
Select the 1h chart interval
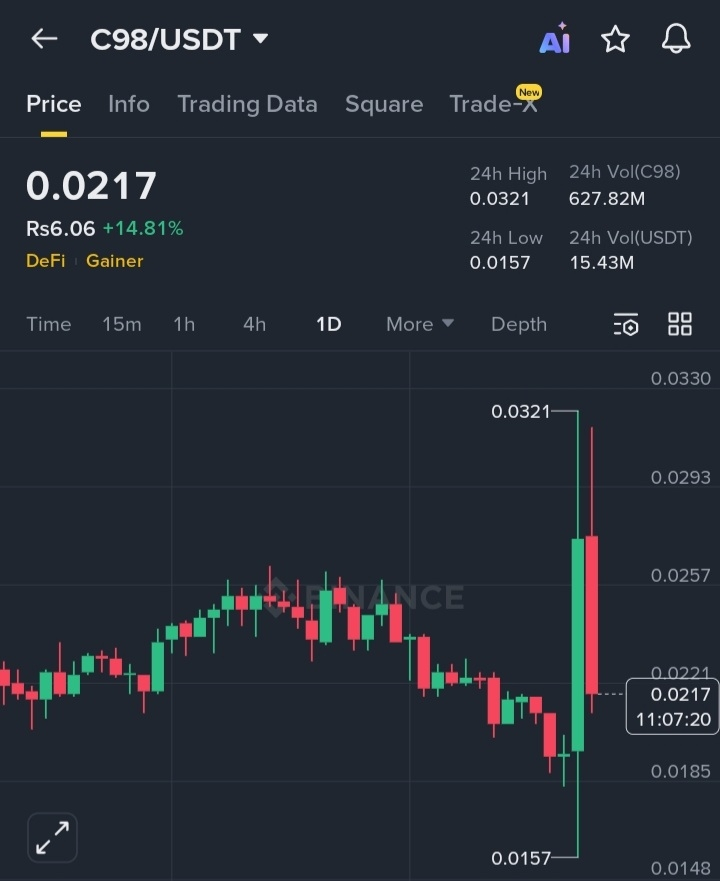click(184, 324)
